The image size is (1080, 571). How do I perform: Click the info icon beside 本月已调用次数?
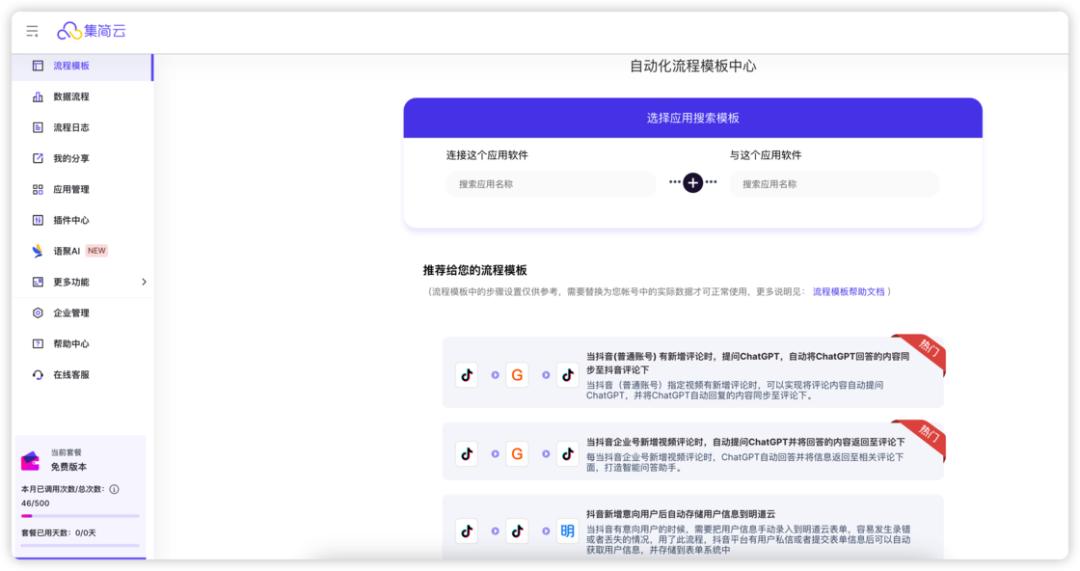[x=114, y=489]
